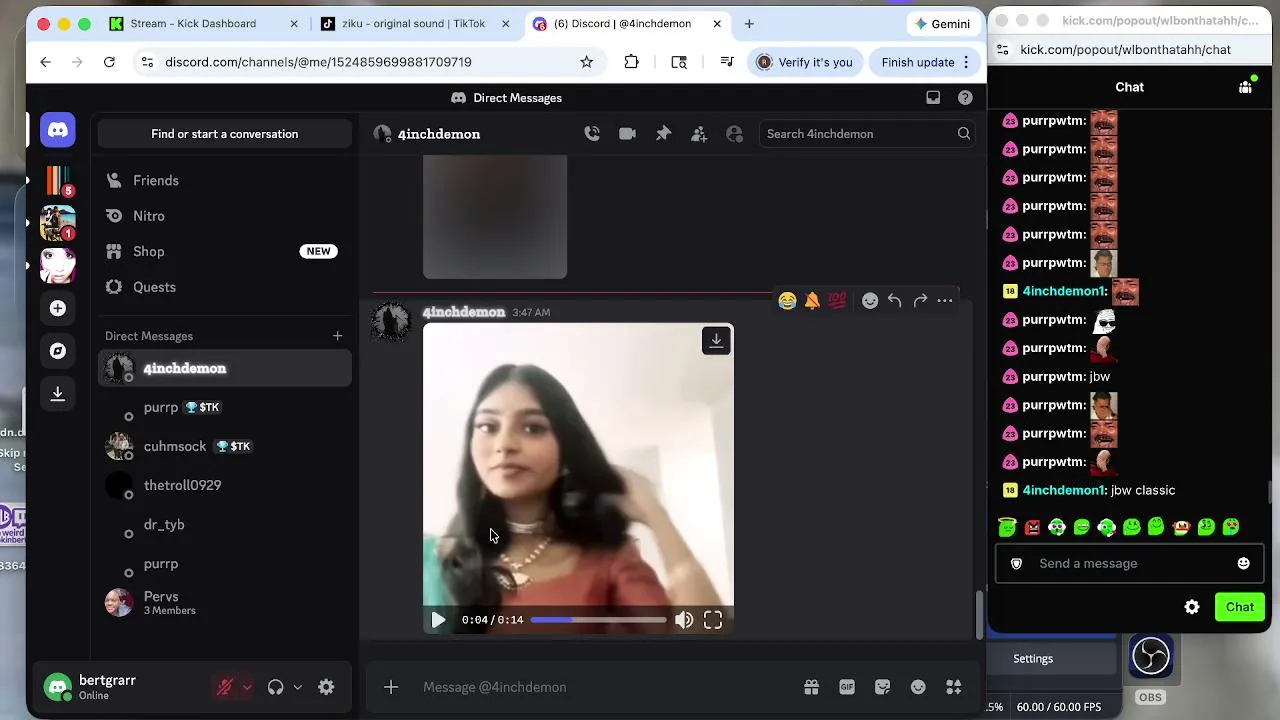Click the Search 4inchdemon field
The image size is (1280, 720).
click(865, 134)
